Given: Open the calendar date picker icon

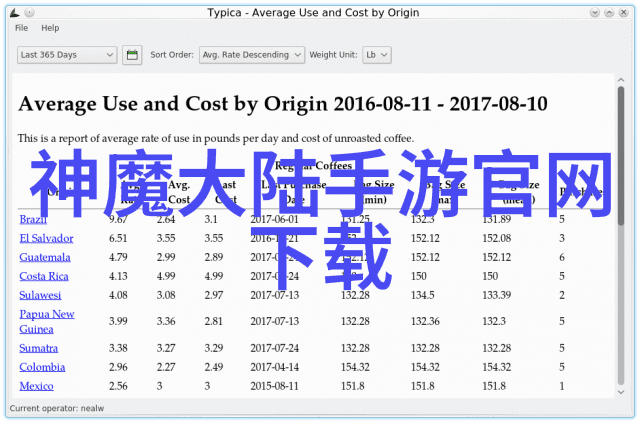Looking at the screenshot, I should [x=132, y=55].
